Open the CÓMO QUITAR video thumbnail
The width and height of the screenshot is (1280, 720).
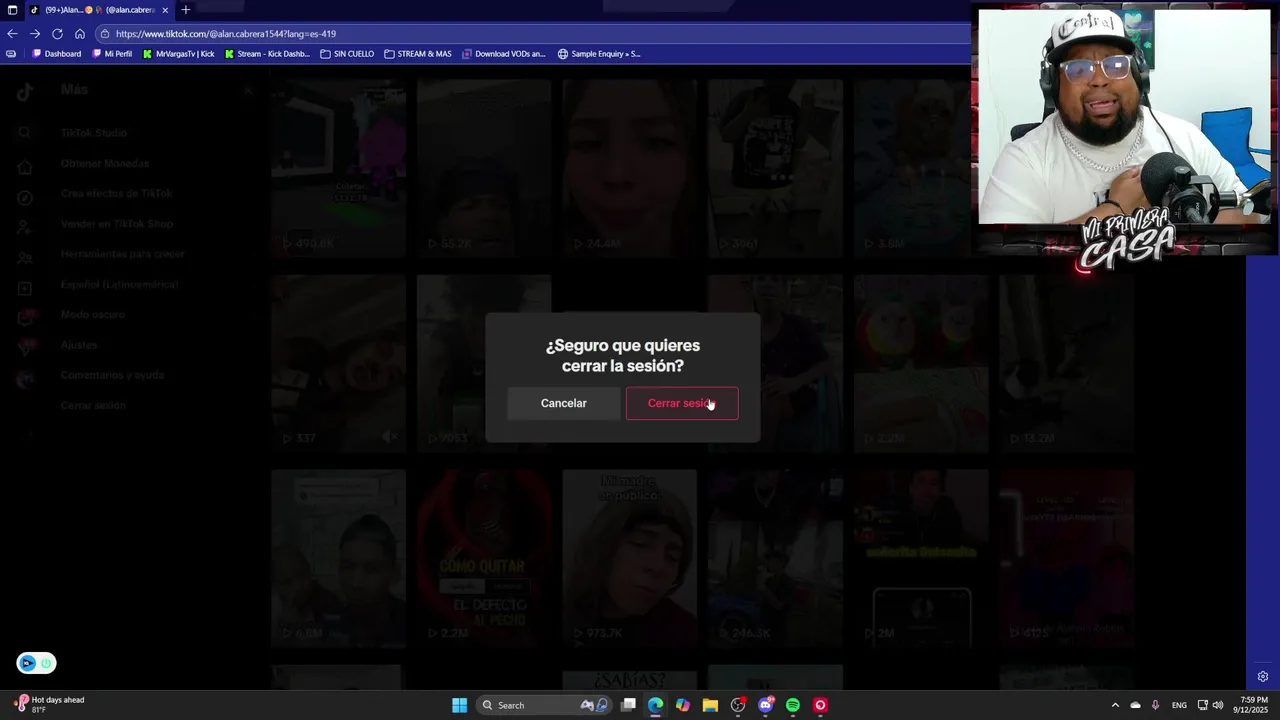pyautogui.click(x=484, y=557)
